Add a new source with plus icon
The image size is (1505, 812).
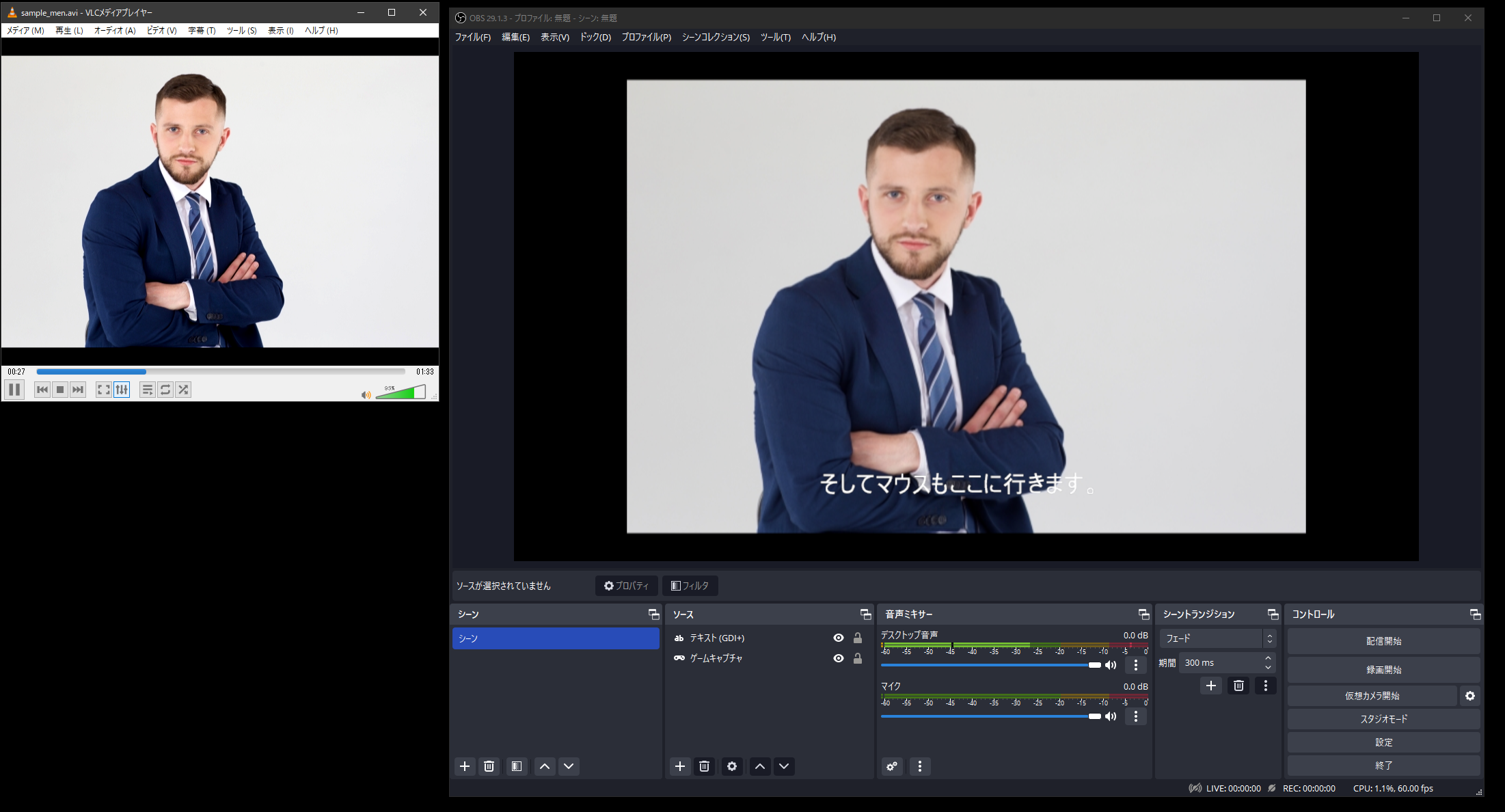pyautogui.click(x=679, y=766)
